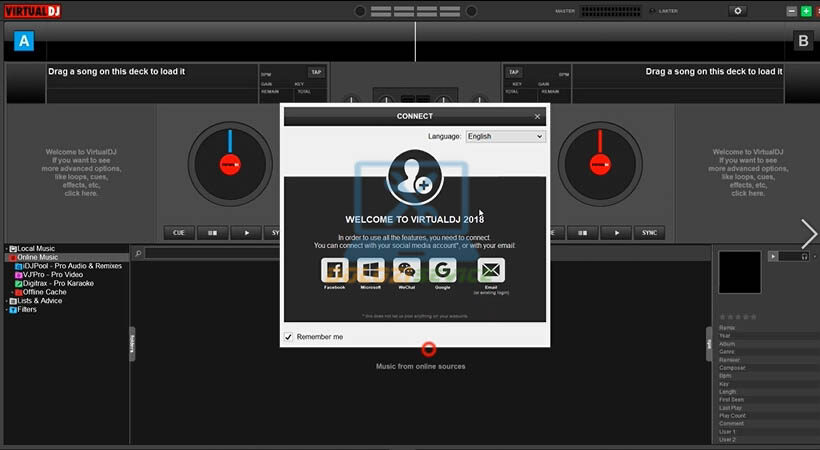Image resolution: width=820 pixels, height=450 pixels.
Task: Select the Email login icon
Action: 491,270
